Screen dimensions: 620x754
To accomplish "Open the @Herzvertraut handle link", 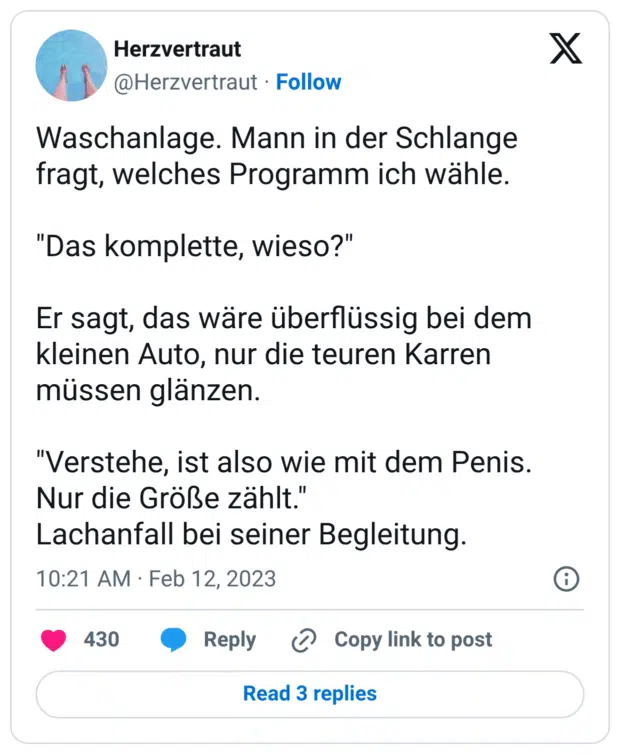I will click(x=186, y=82).
